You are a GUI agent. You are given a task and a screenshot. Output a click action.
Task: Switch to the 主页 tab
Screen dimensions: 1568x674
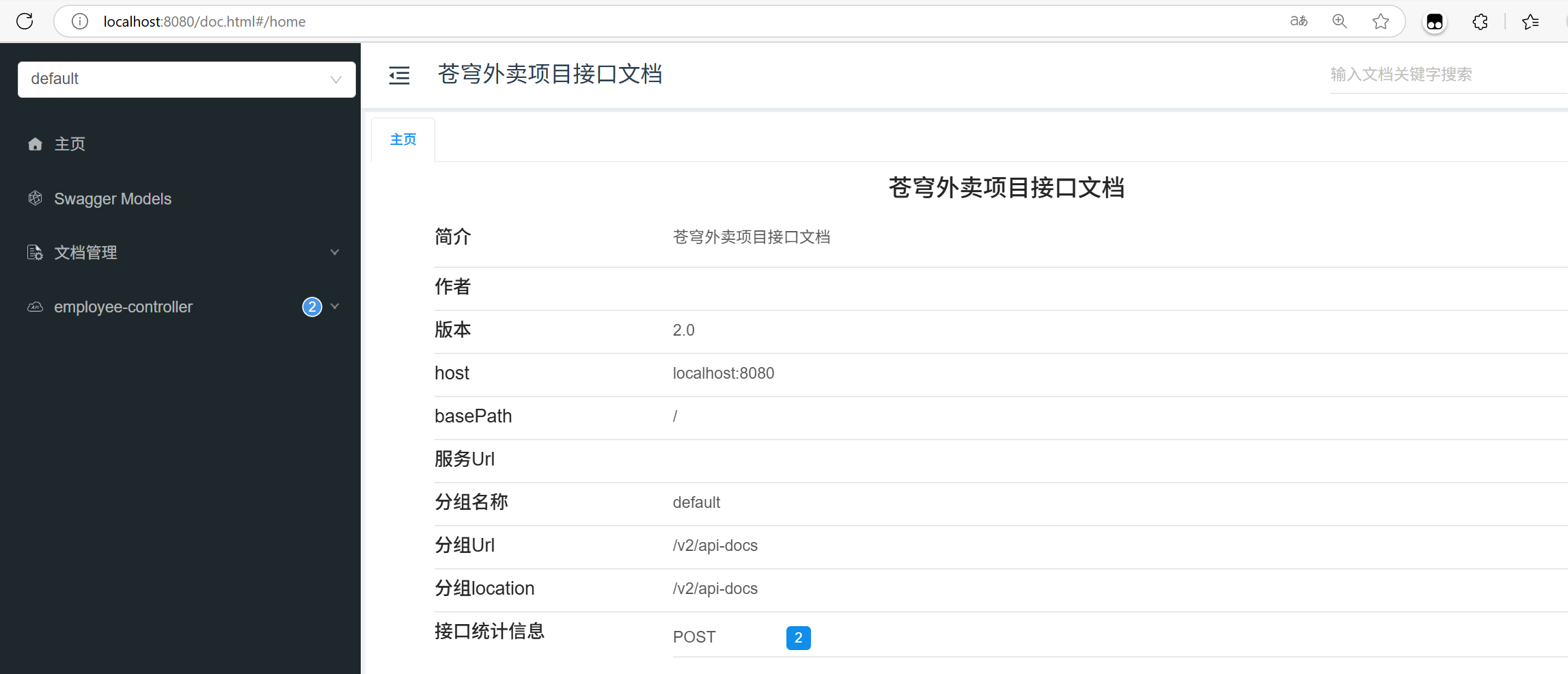pyautogui.click(x=403, y=139)
